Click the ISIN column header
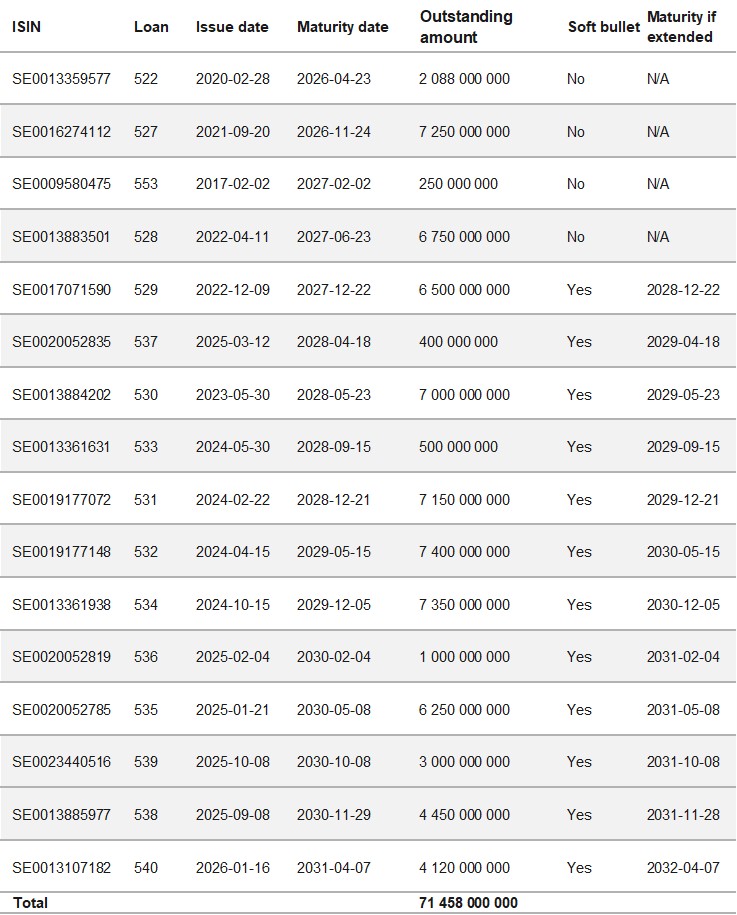Viewport: 737px width, 915px height. tap(26, 27)
